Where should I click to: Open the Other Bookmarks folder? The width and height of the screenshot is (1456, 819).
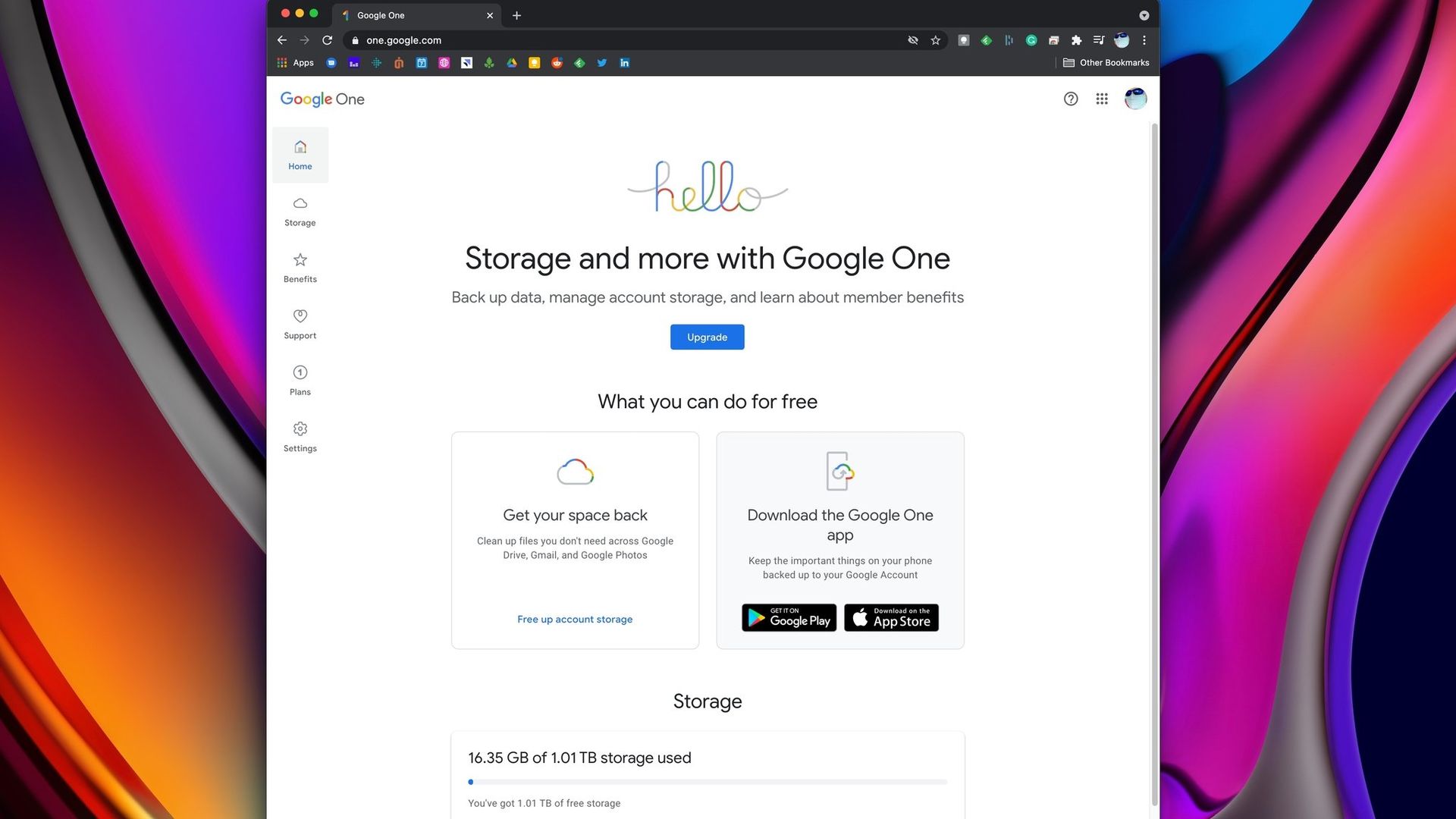click(x=1106, y=63)
